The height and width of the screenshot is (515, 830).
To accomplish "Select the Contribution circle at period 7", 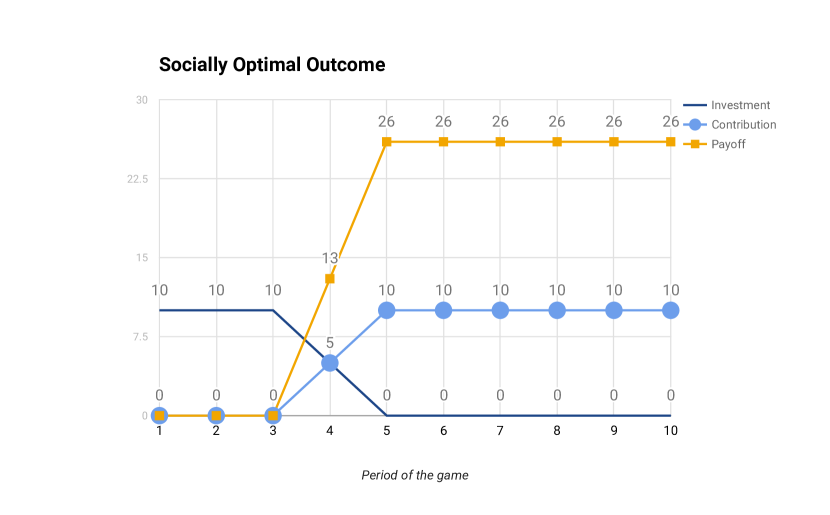I will pos(500,310).
